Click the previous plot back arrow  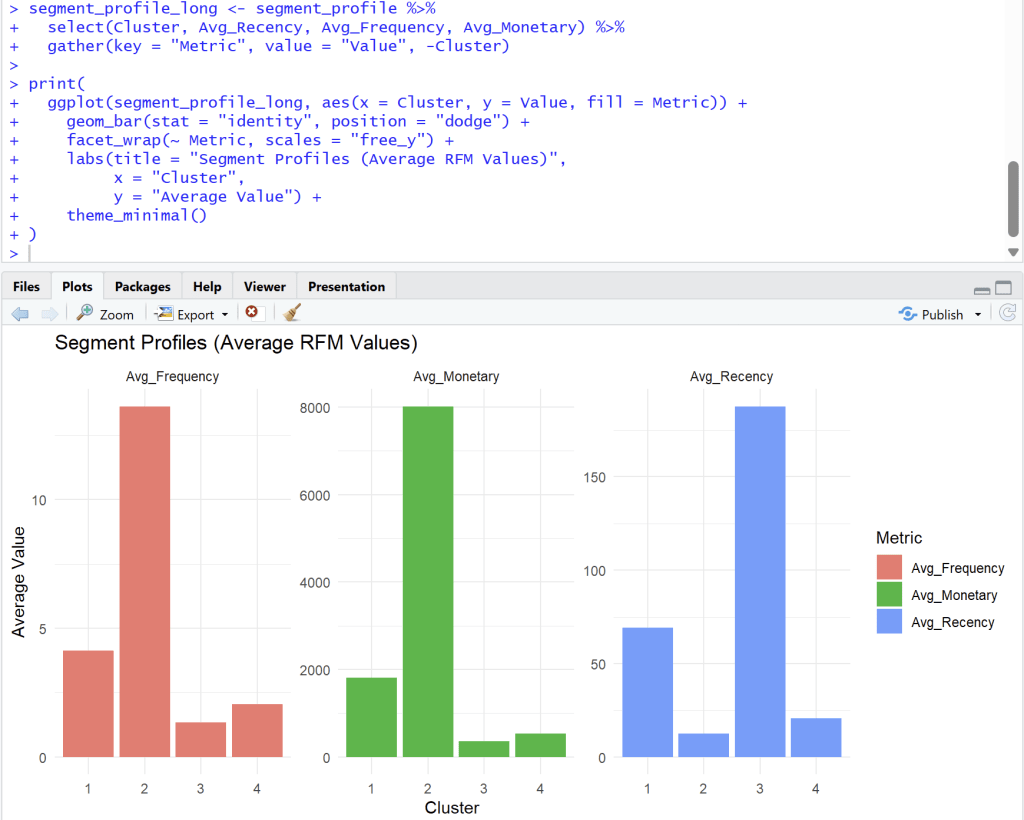(20, 314)
